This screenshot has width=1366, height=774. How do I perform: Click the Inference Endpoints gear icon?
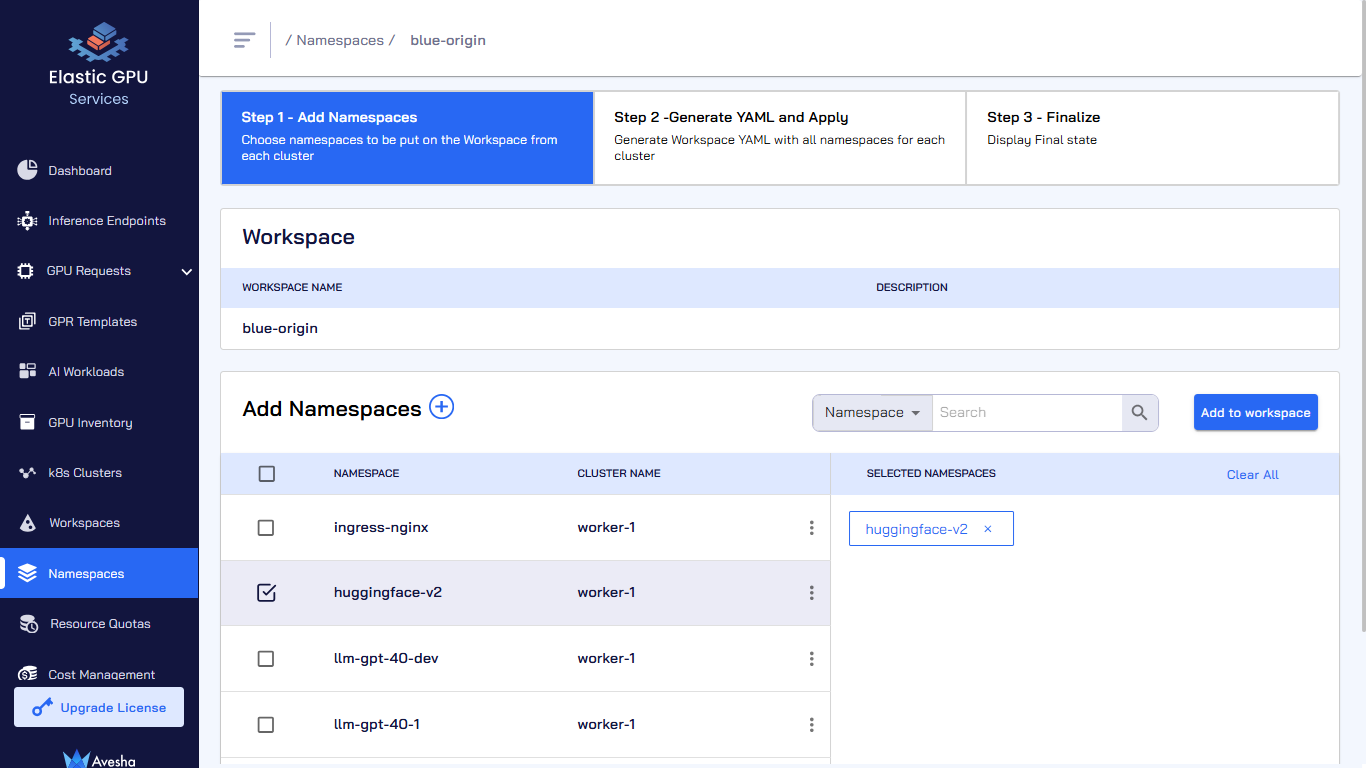click(27, 221)
